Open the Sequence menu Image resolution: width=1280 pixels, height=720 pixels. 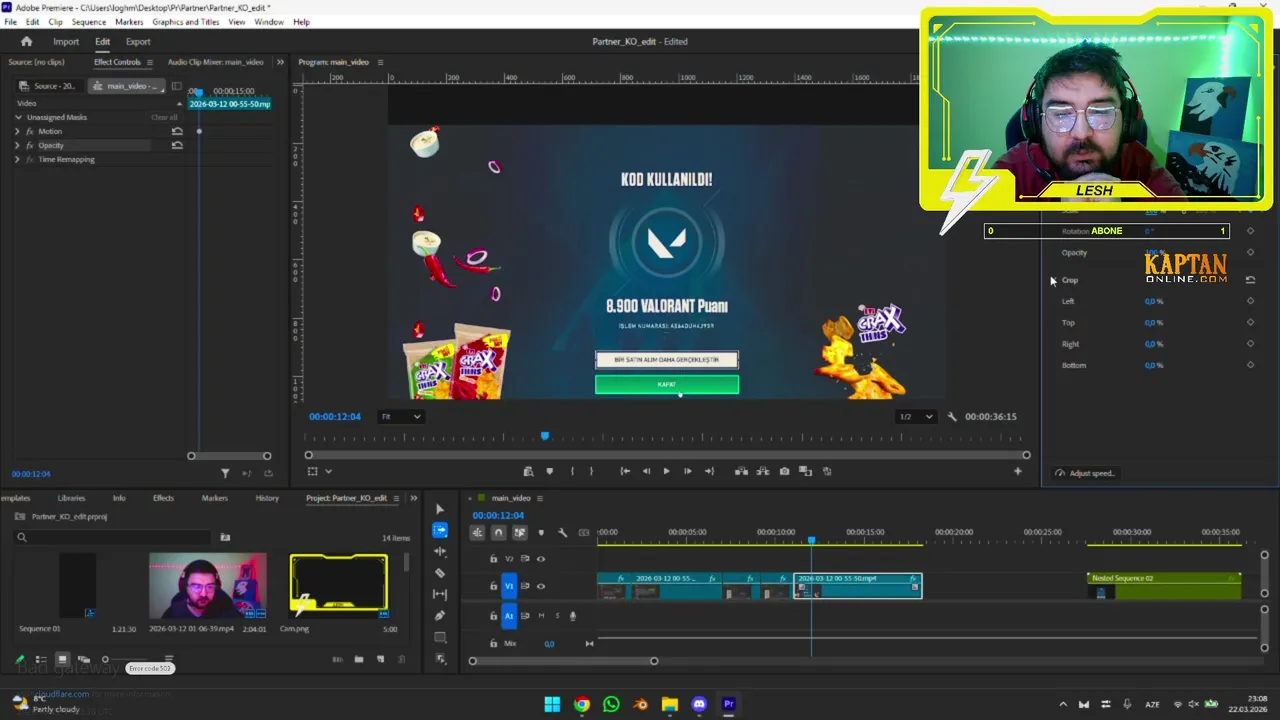pyautogui.click(x=89, y=22)
